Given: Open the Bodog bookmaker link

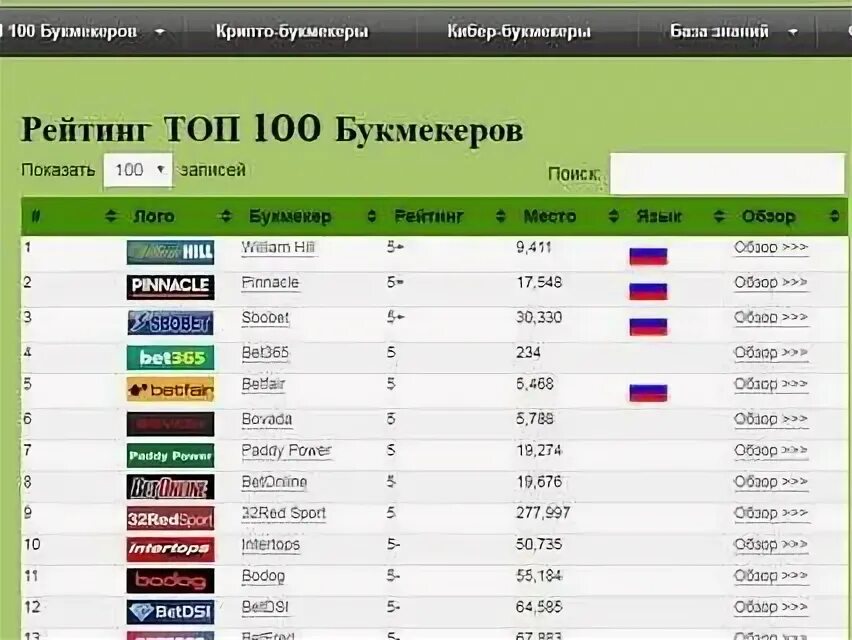Looking at the screenshot, I should pos(263,576).
